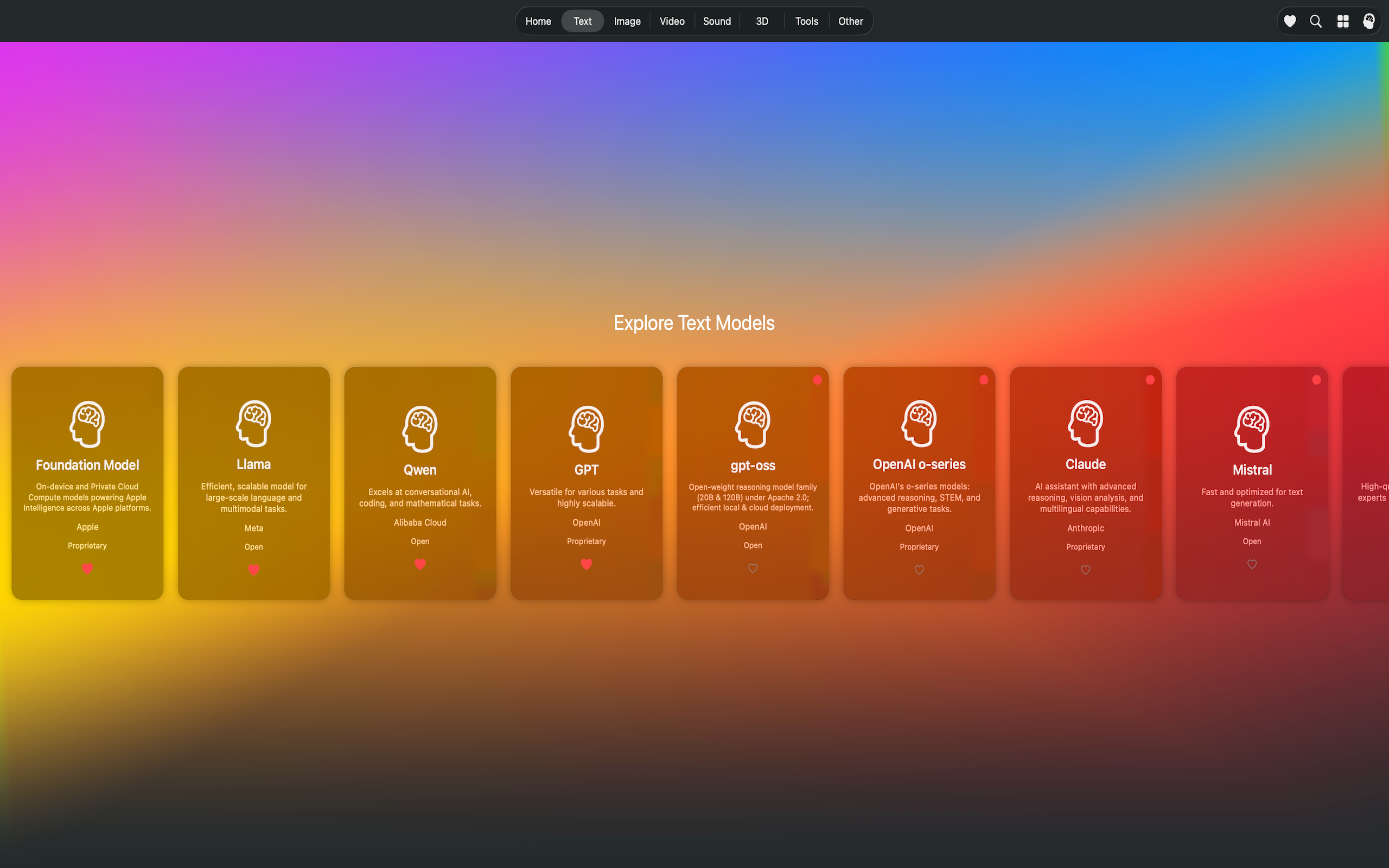Click the red dot on gpt-oss card
The height and width of the screenshot is (868, 1389).
[817, 379]
